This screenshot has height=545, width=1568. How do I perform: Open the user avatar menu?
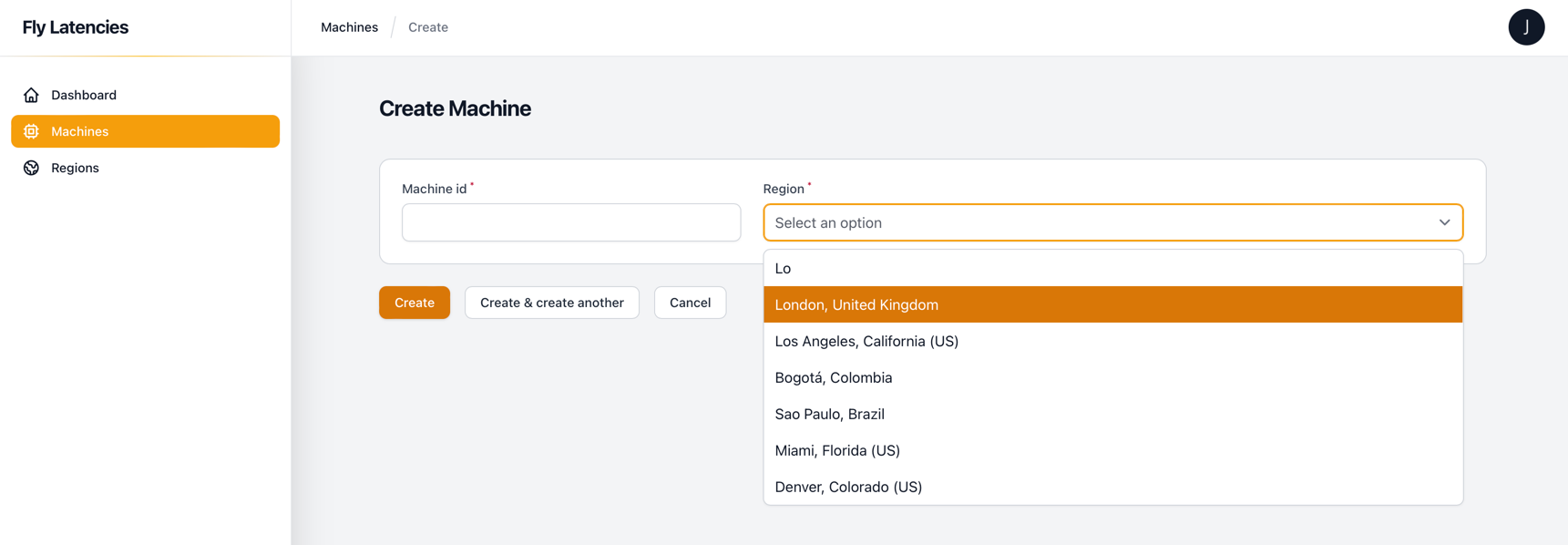pyautogui.click(x=1526, y=27)
